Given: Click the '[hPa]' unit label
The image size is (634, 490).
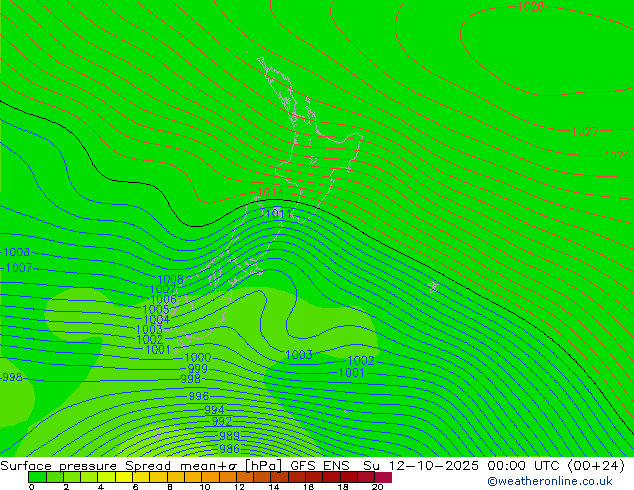Looking at the screenshot, I should coord(263,466).
